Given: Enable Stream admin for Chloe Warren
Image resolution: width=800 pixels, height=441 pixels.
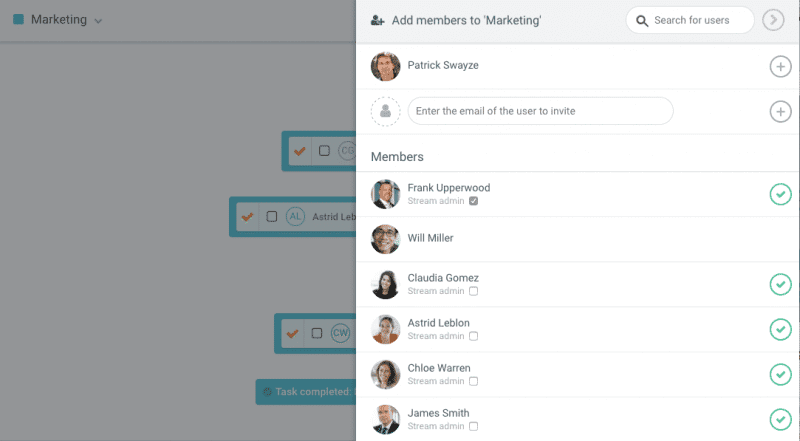Looking at the screenshot, I should (474, 381).
